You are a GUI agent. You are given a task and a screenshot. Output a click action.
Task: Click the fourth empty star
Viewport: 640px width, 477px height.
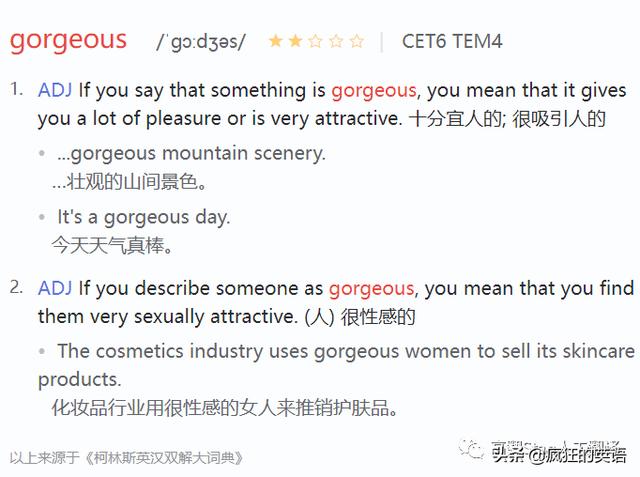click(336, 41)
